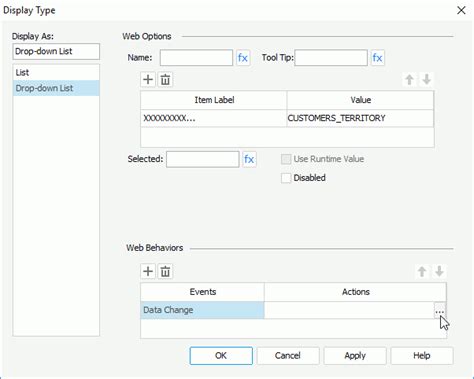The width and height of the screenshot is (474, 379).
Task: Delete the selected Web Behaviors event
Action: click(x=165, y=271)
